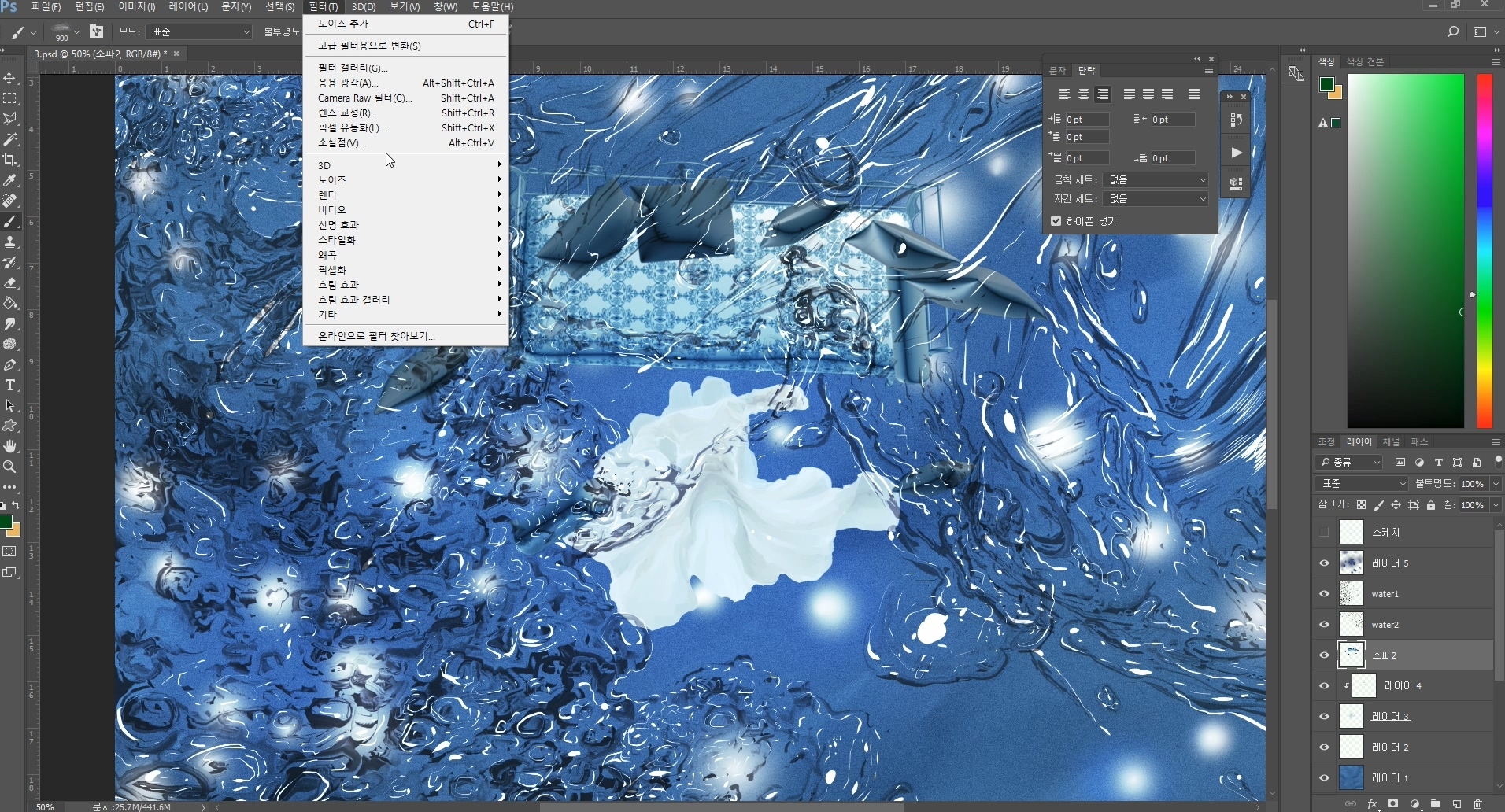The width and height of the screenshot is (1505, 812).
Task: Select the Path Selection tool
Action: 10,406
